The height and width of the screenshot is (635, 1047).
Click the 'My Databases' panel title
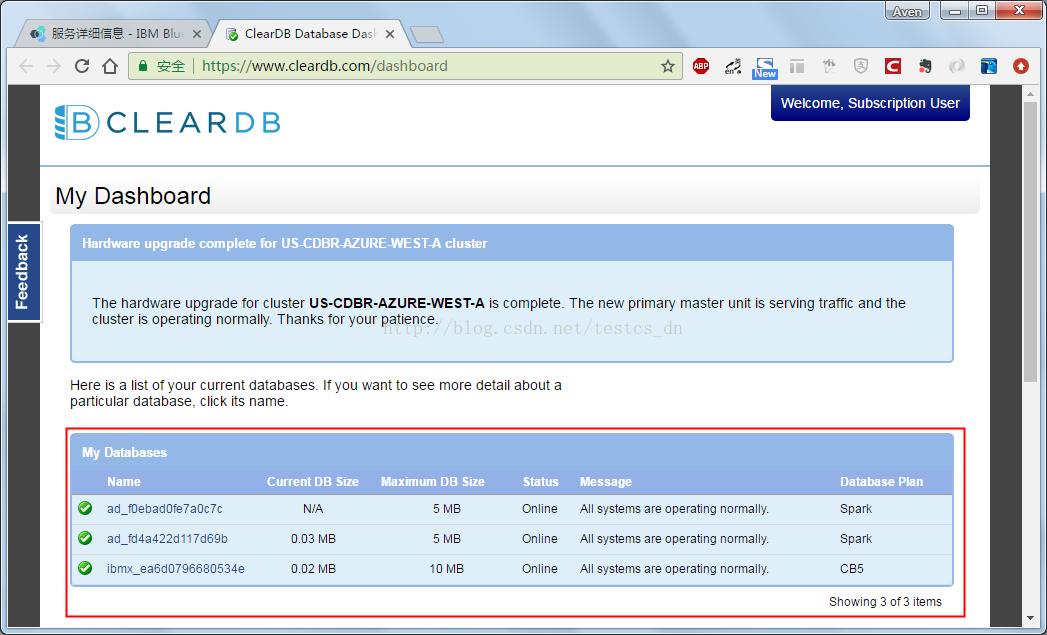coord(124,452)
